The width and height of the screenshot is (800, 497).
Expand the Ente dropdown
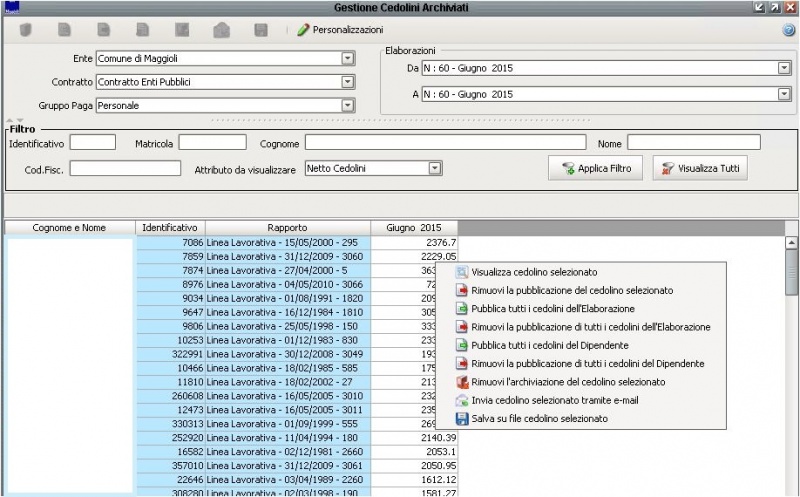[x=348, y=59]
